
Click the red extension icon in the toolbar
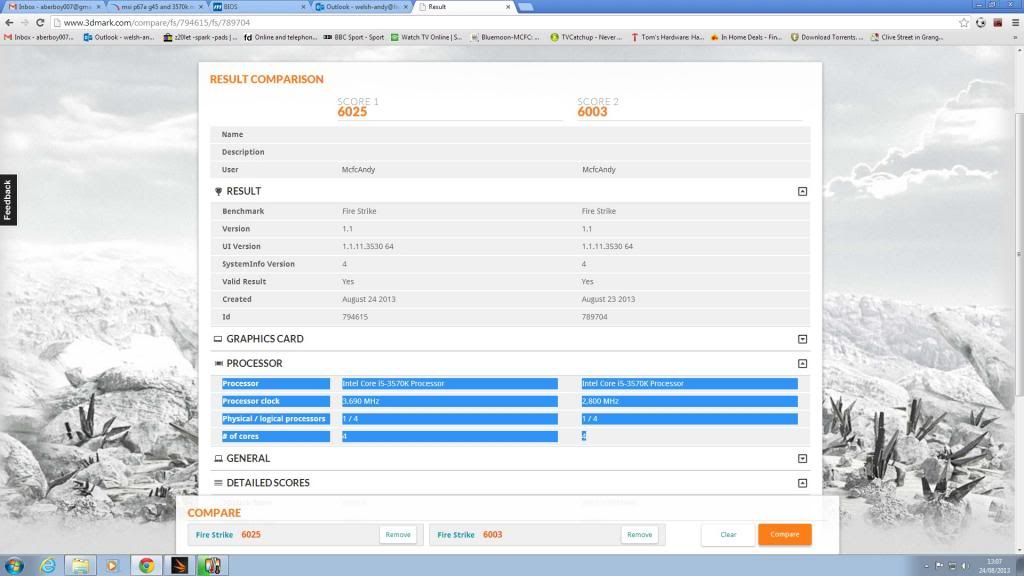pyautogui.click(x=998, y=22)
